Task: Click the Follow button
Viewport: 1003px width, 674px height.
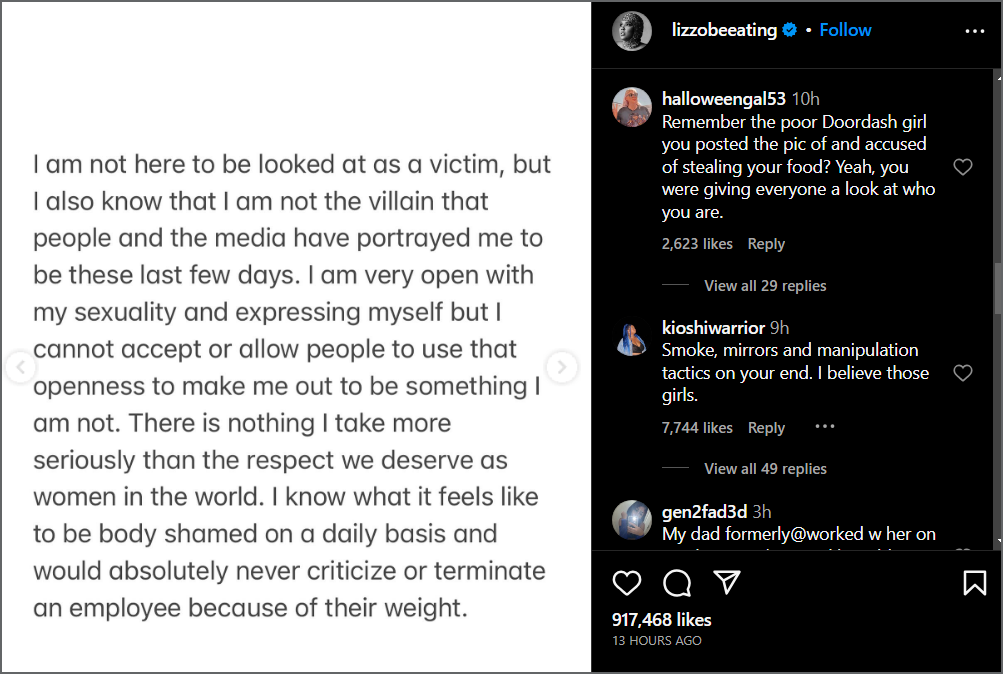Action: [845, 30]
